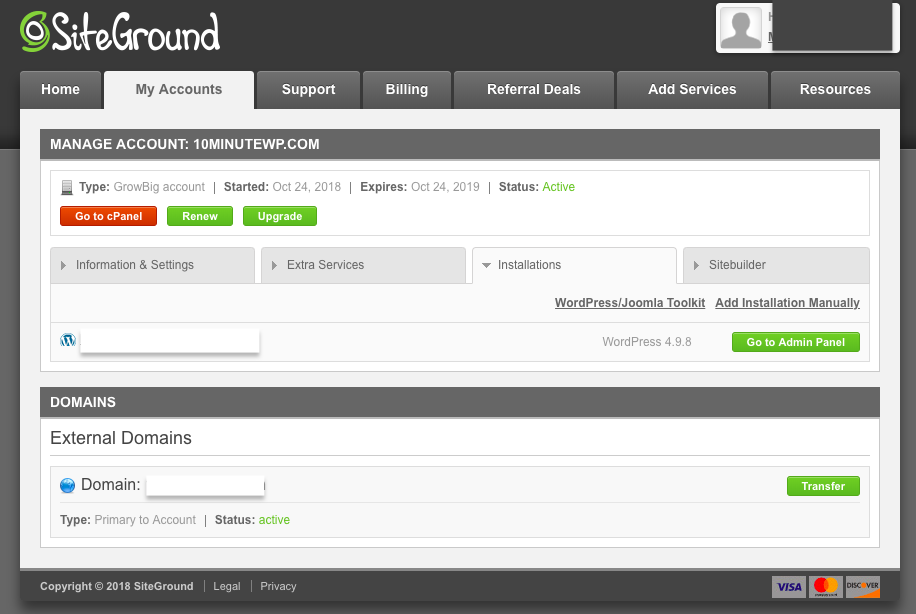The width and height of the screenshot is (916, 614).
Task: Click the MasterCard icon in footer
Action: point(825,587)
